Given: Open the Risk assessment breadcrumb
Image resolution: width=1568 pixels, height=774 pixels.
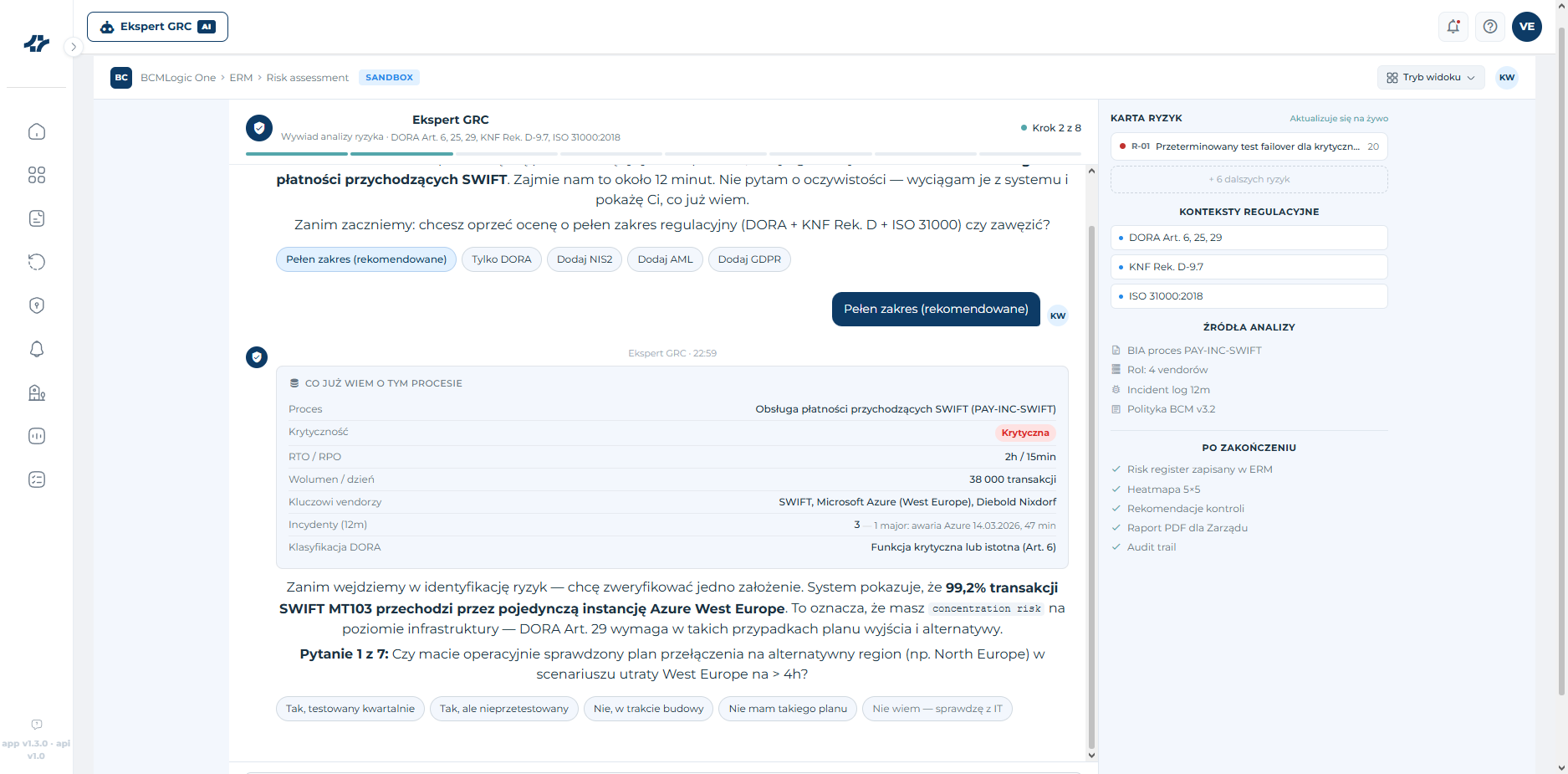Looking at the screenshot, I should pos(307,78).
